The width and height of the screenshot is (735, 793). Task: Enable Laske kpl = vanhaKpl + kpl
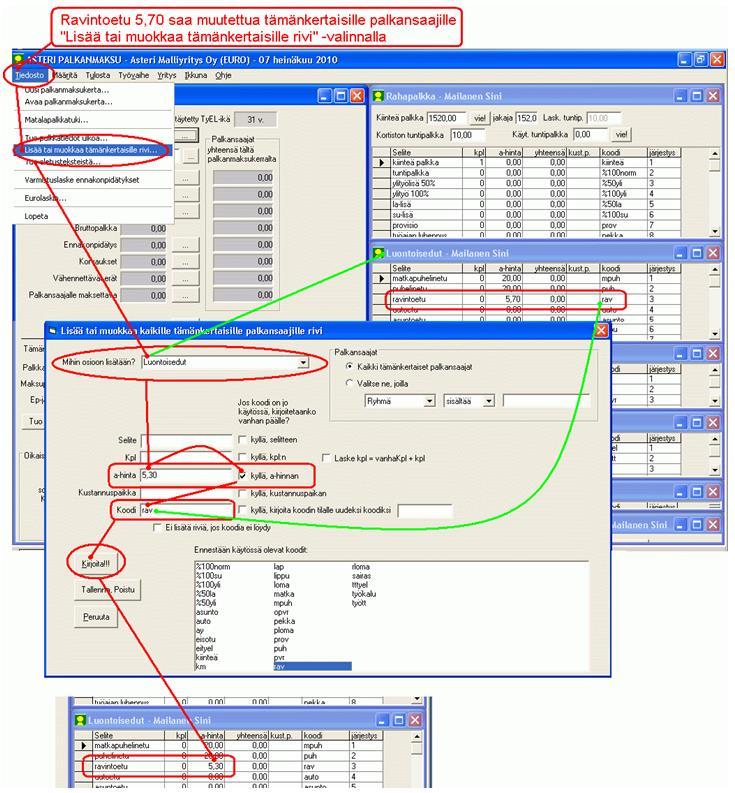pos(326,458)
